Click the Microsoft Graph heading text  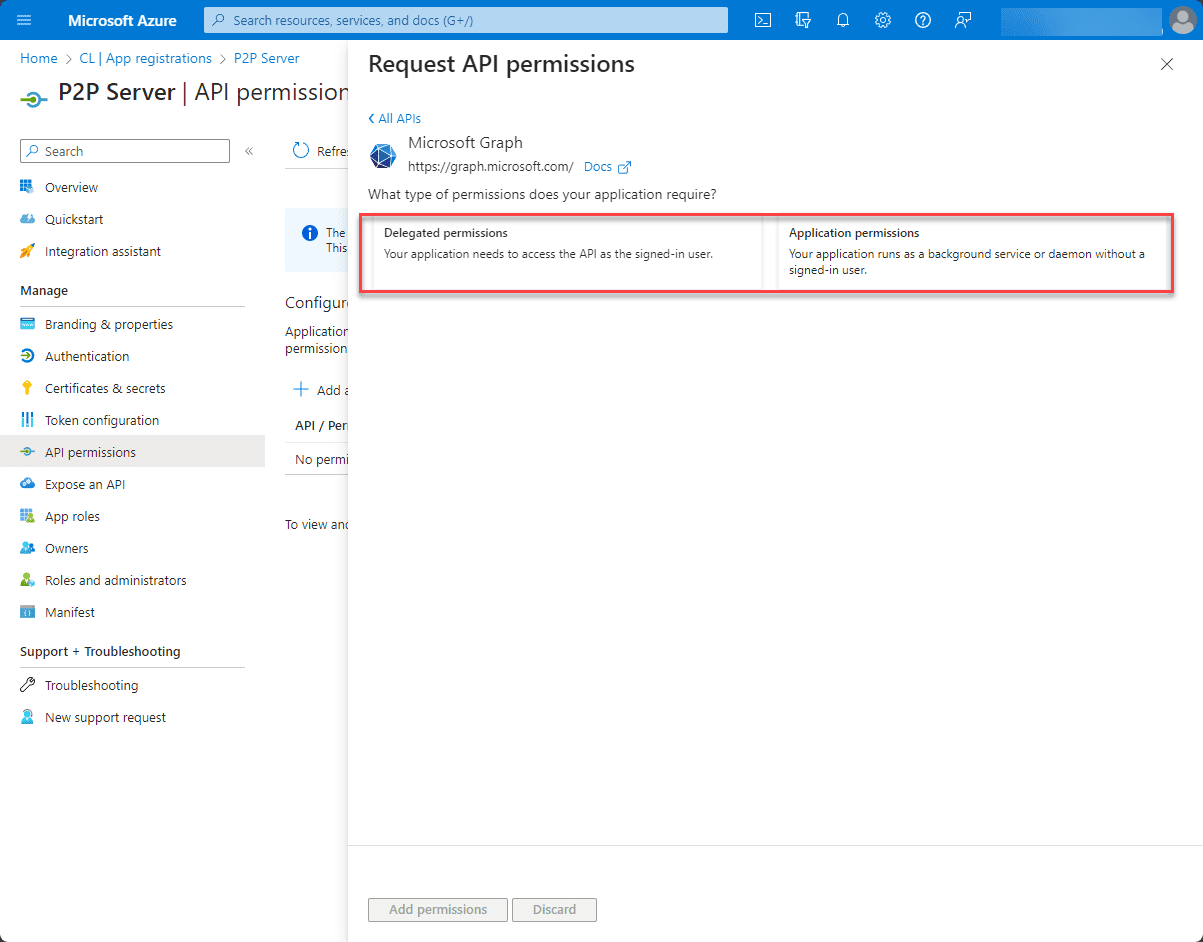pos(465,143)
